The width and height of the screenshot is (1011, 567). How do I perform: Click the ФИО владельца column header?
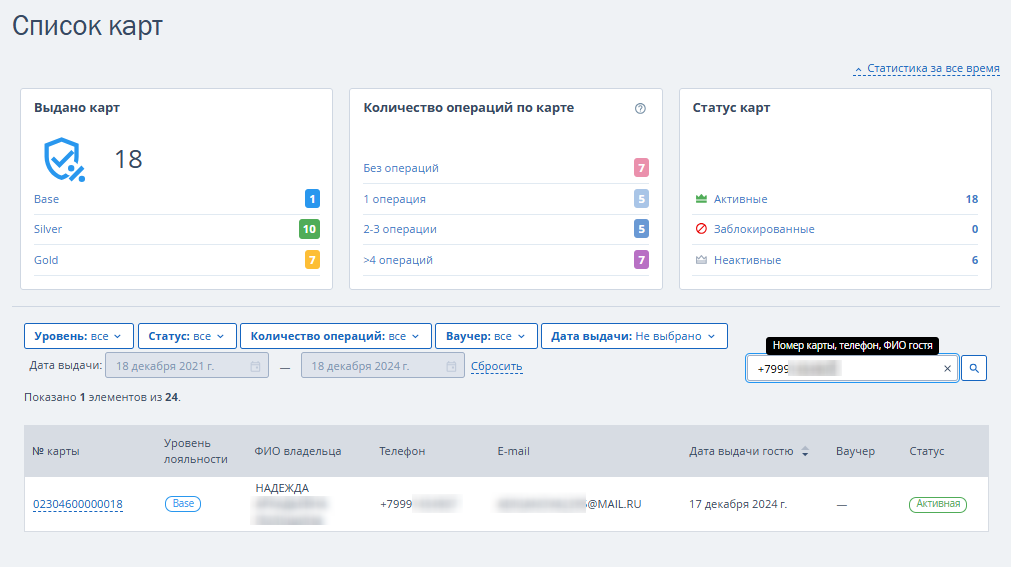(x=297, y=451)
